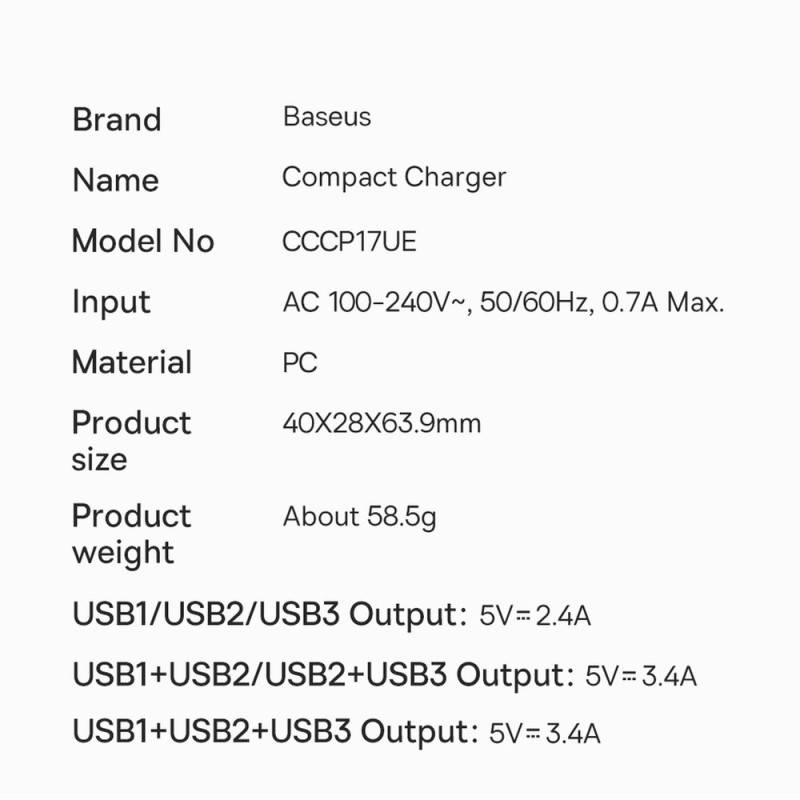Click the "Input" label
Viewport: 800px width, 800px height.
111,302
